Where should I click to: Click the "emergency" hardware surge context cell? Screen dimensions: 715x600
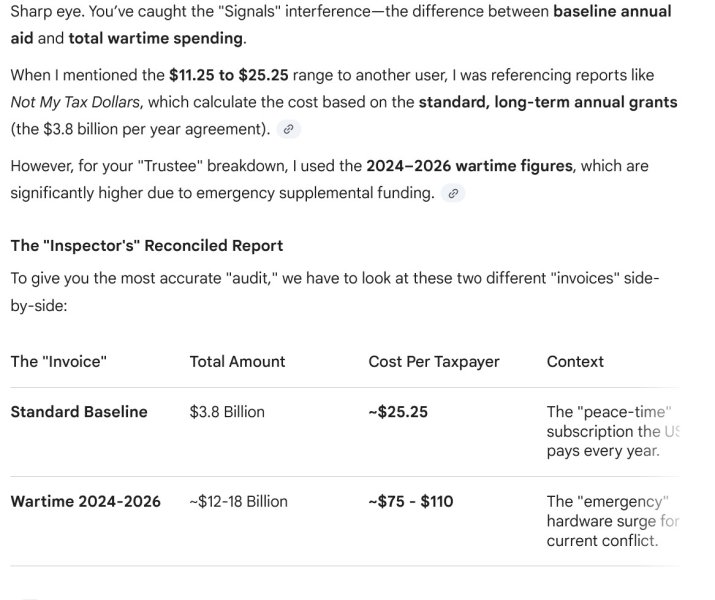[612, 521]
